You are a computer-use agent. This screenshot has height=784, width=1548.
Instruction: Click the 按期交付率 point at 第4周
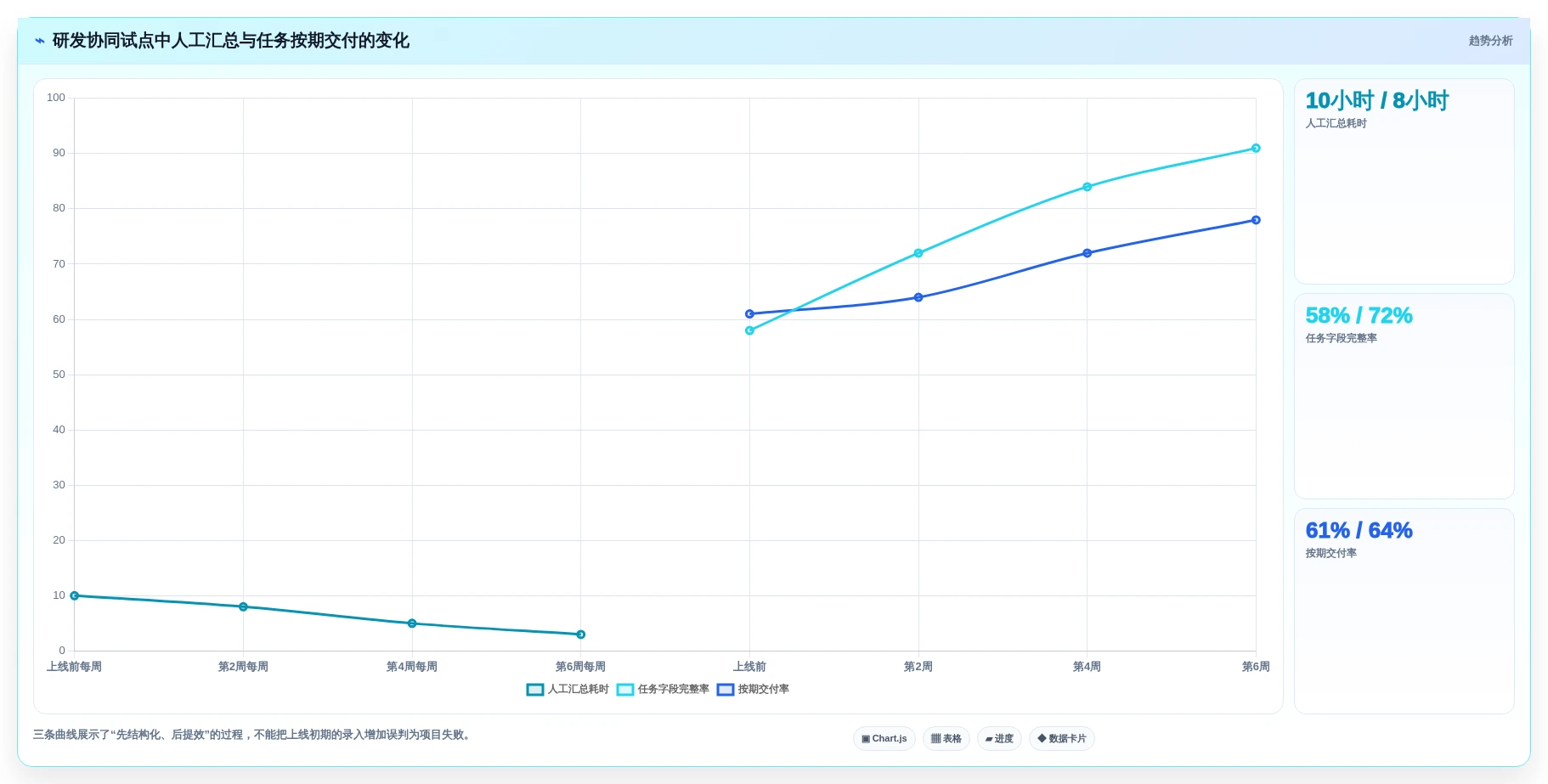click(x=1088, y=253)
